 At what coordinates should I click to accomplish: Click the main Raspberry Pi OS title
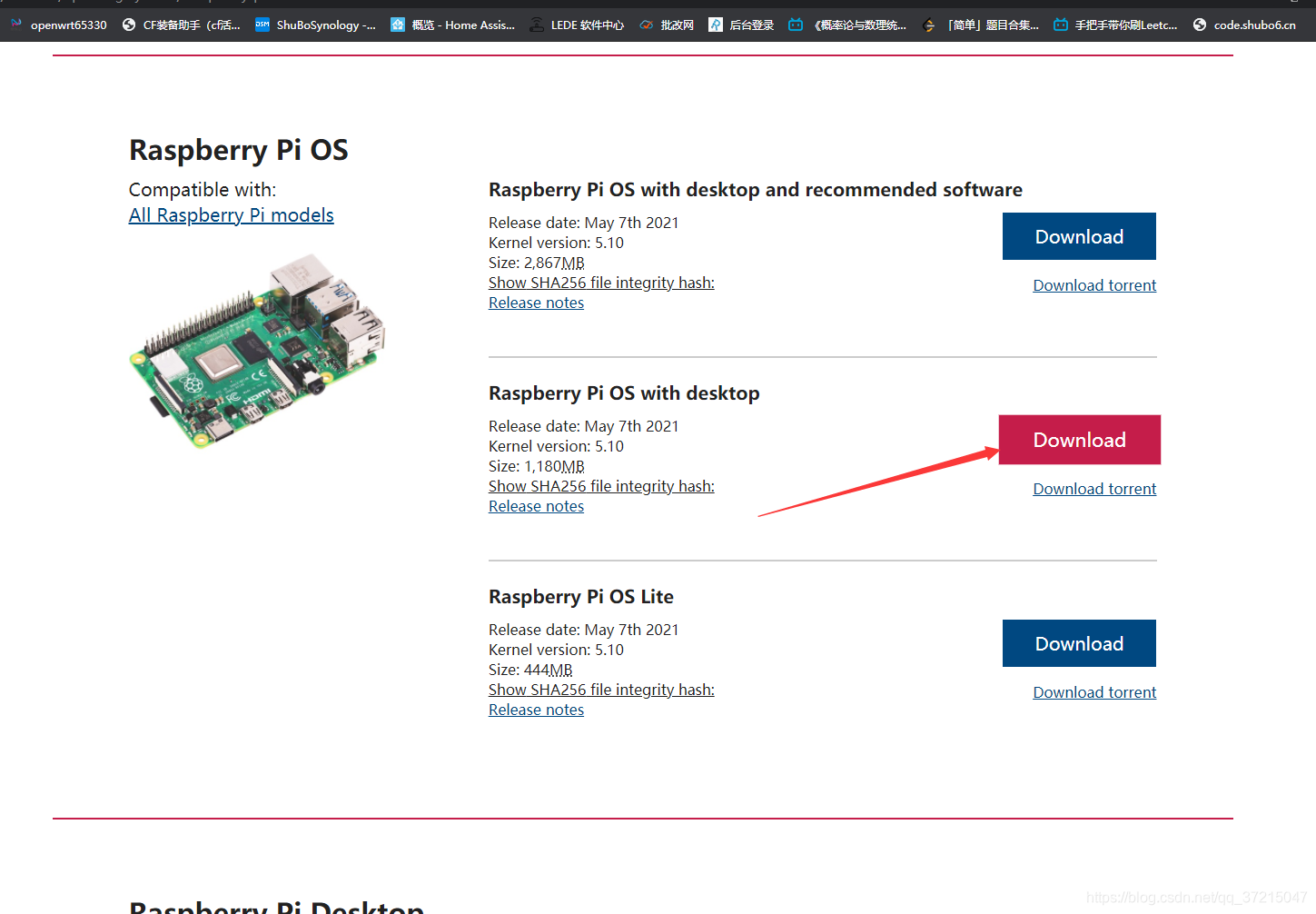(x=239, y=150)
